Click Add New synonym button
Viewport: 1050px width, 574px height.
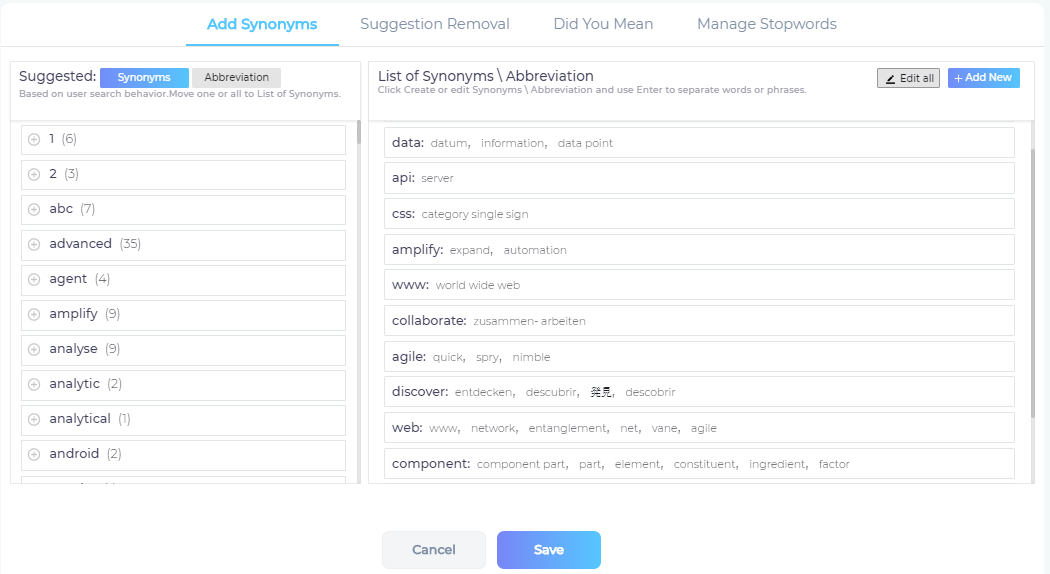(x=983, y=78)
